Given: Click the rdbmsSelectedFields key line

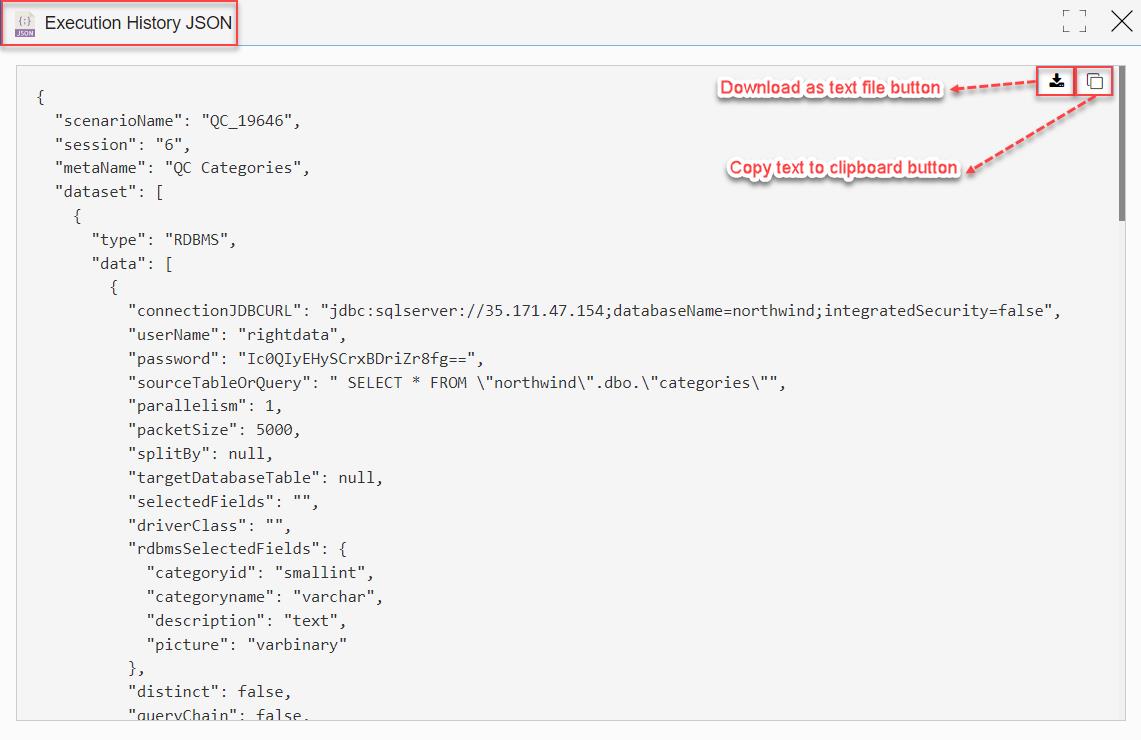Looking at the screenshot, I should tap(238, 549).
